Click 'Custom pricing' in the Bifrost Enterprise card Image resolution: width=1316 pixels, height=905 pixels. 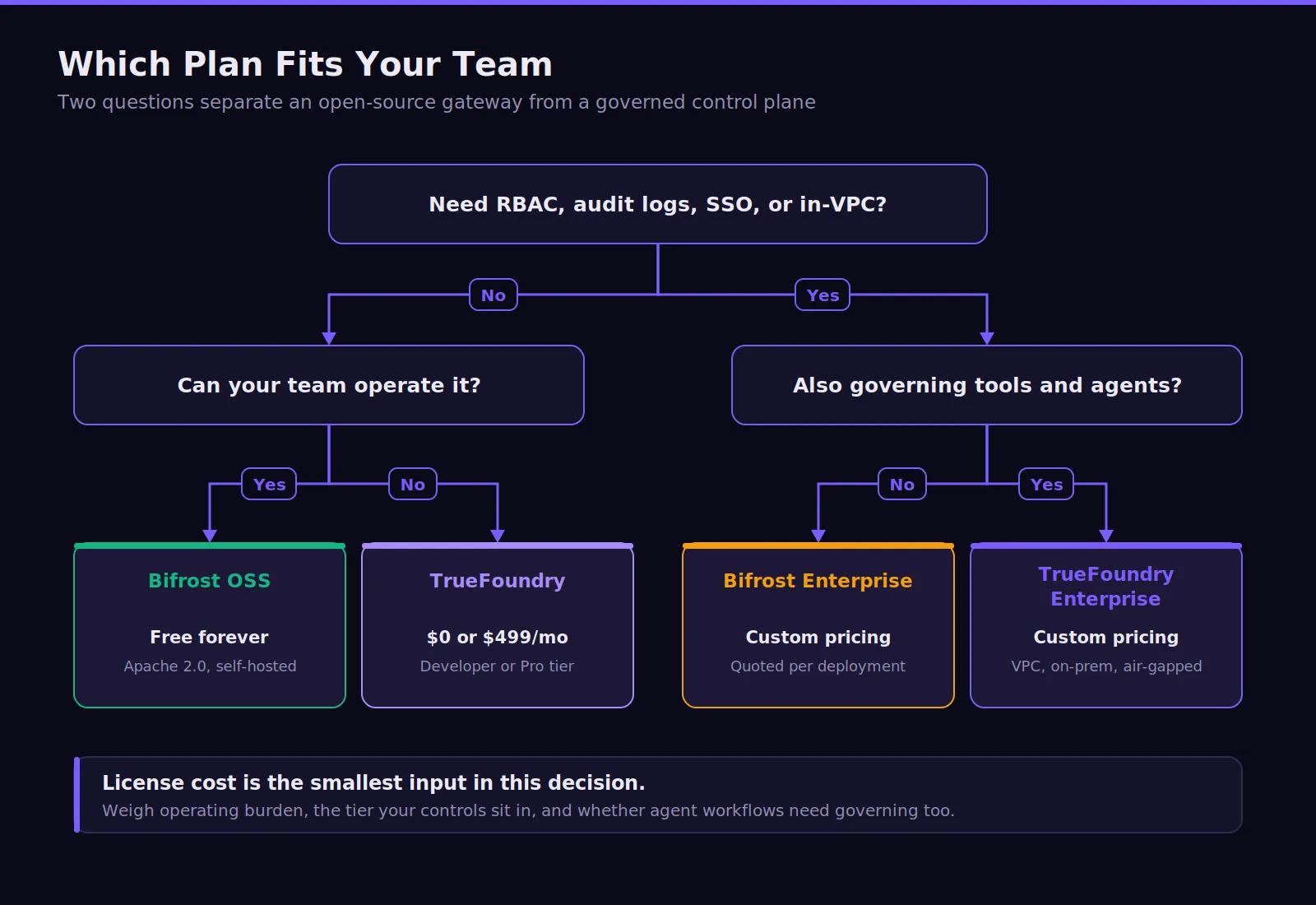coord(818,638)
